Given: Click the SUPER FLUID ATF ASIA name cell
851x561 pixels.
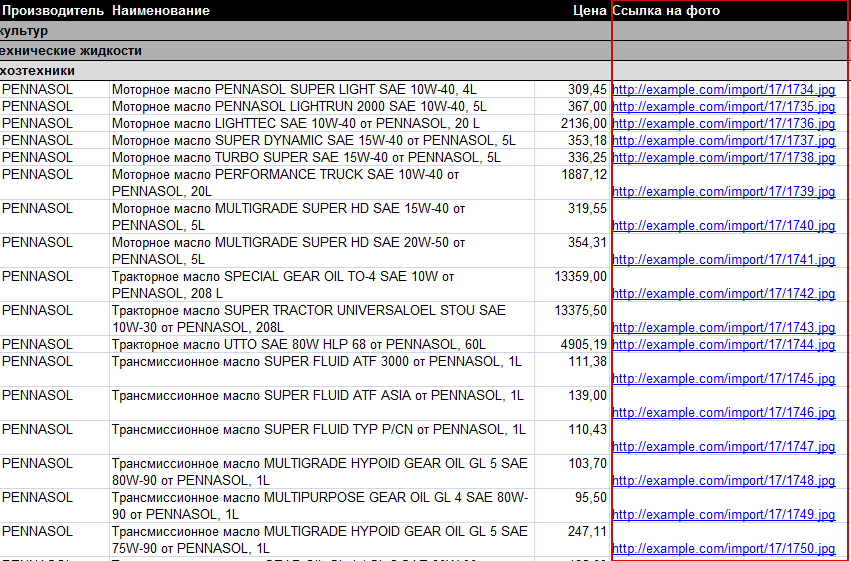Looking at the screenshot, I should point(317,396).
